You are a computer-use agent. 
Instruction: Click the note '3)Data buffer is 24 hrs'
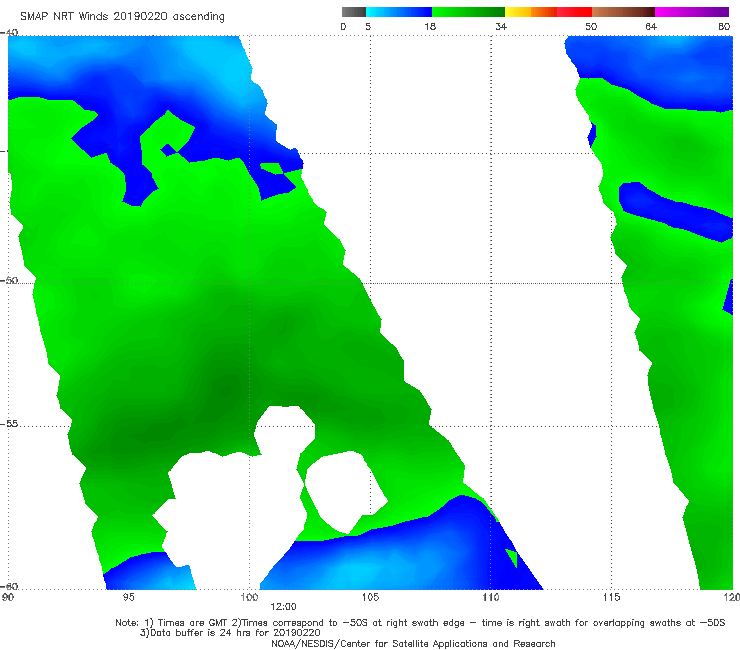[x=230, y=633]
